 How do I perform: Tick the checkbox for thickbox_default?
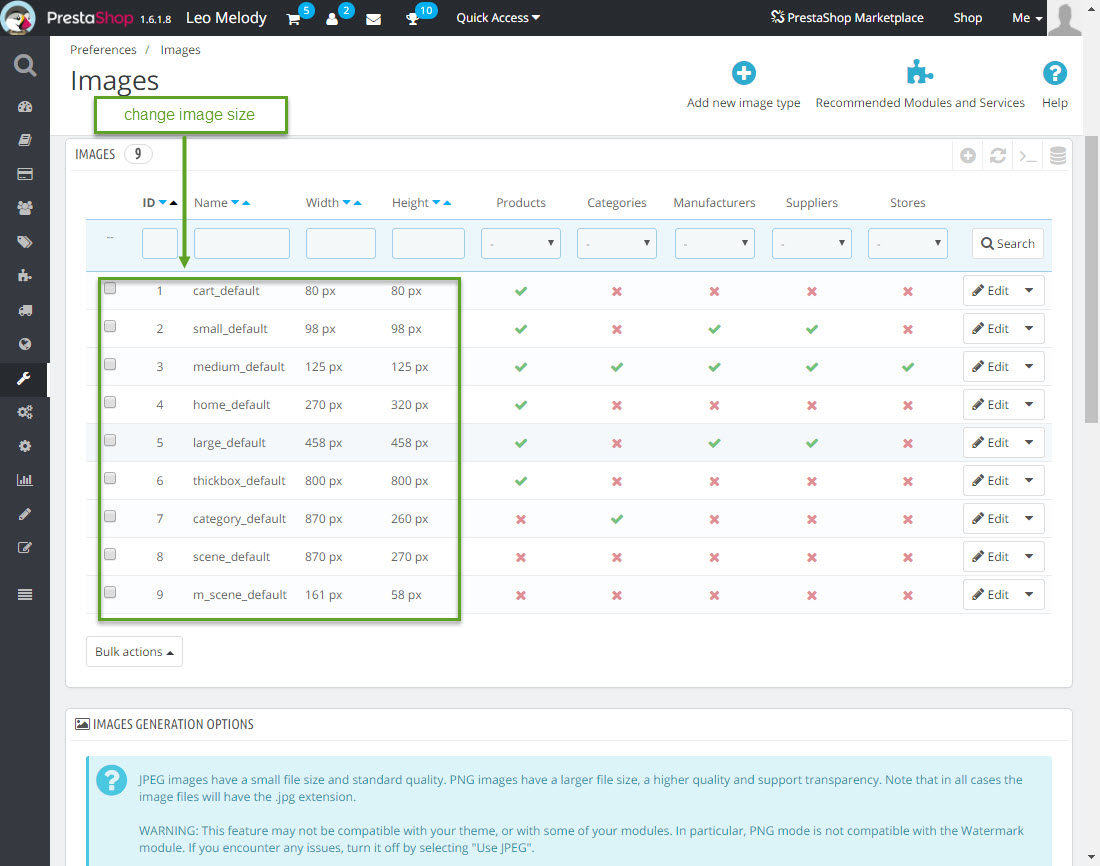point(110,478)
